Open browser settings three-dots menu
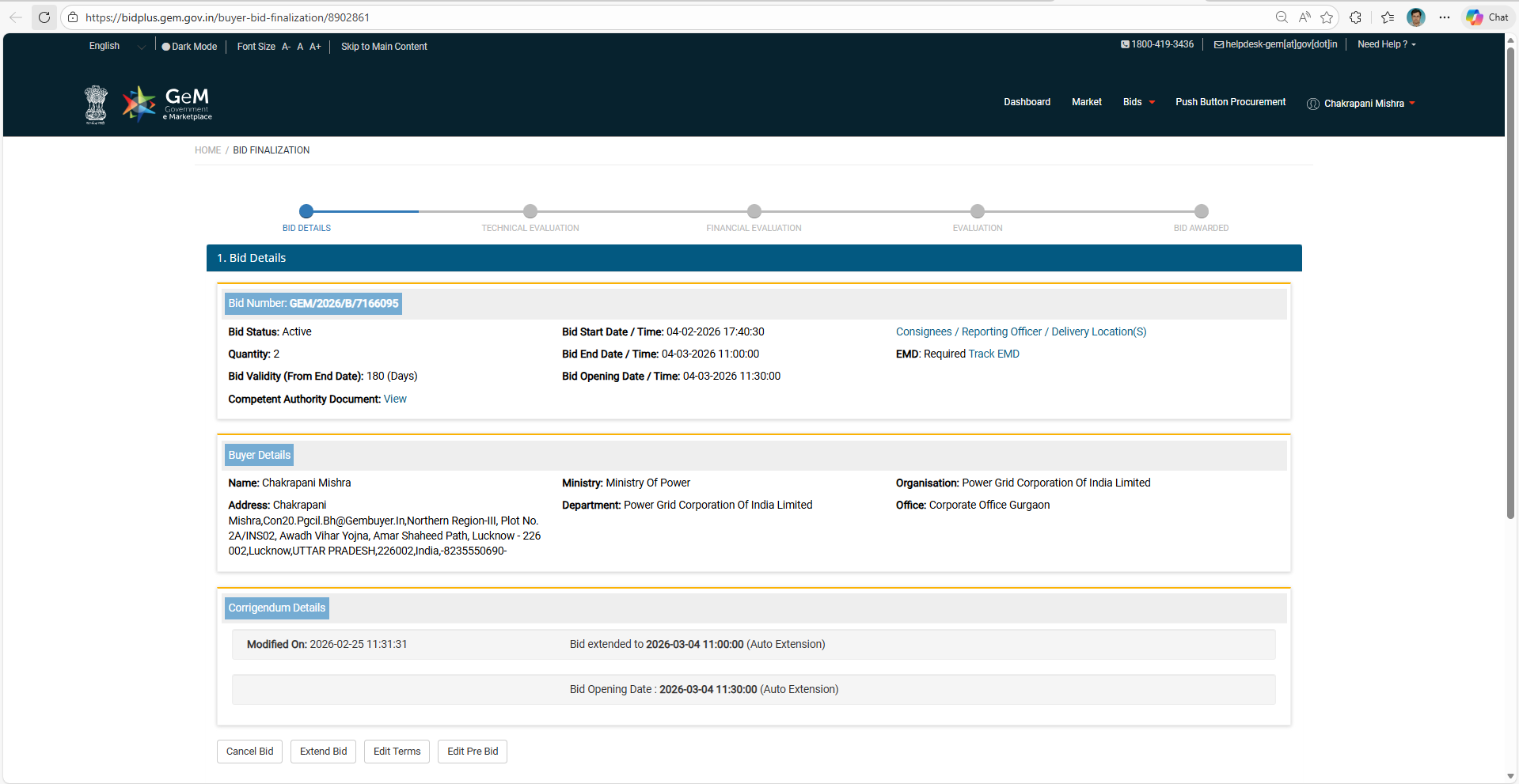This screenshot has width=1519, height=784. (1445, 17)
